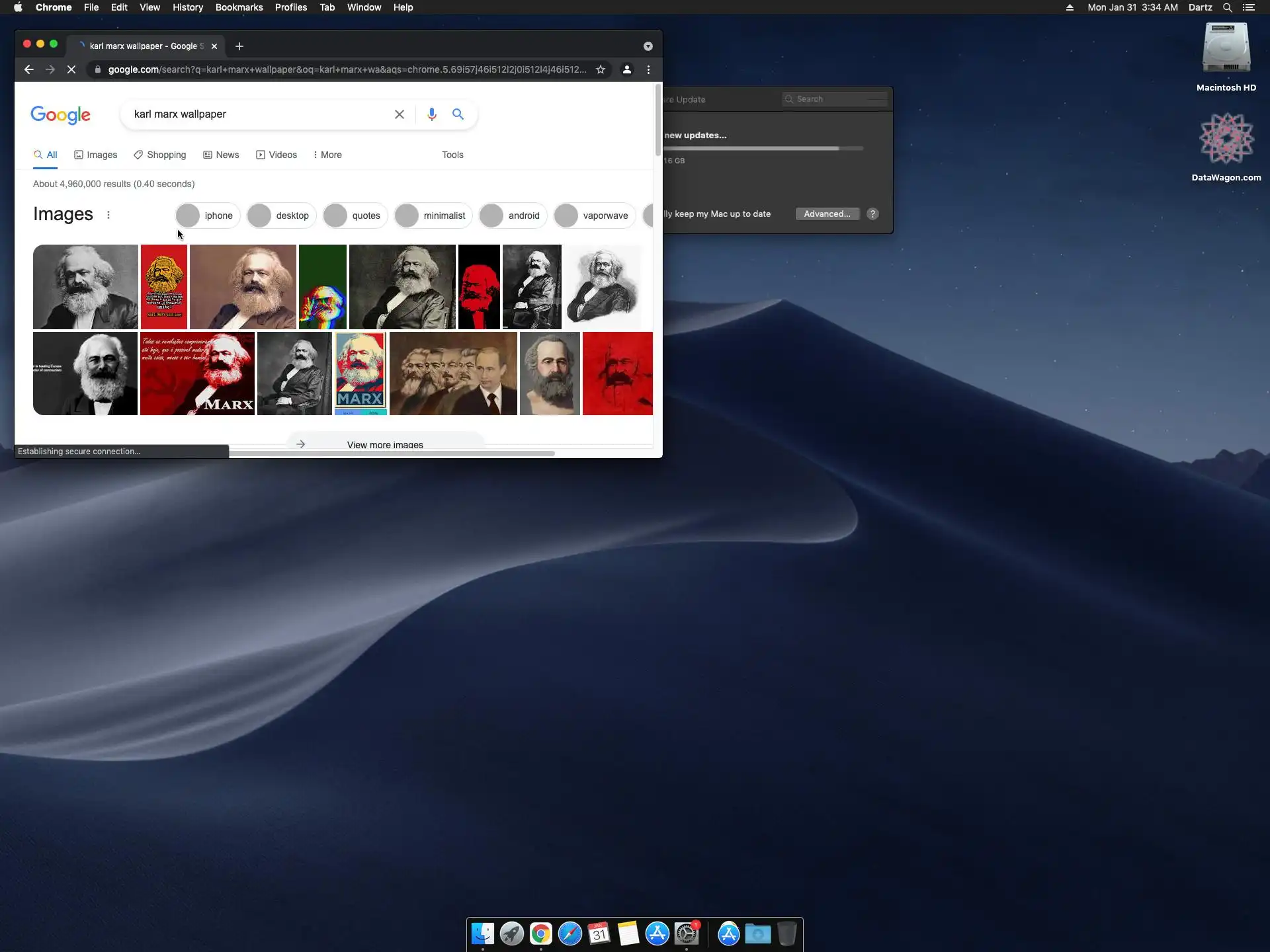The image size is (1270, 952).
Task: Switch to the Images results tab
Action: click(96, 155)
